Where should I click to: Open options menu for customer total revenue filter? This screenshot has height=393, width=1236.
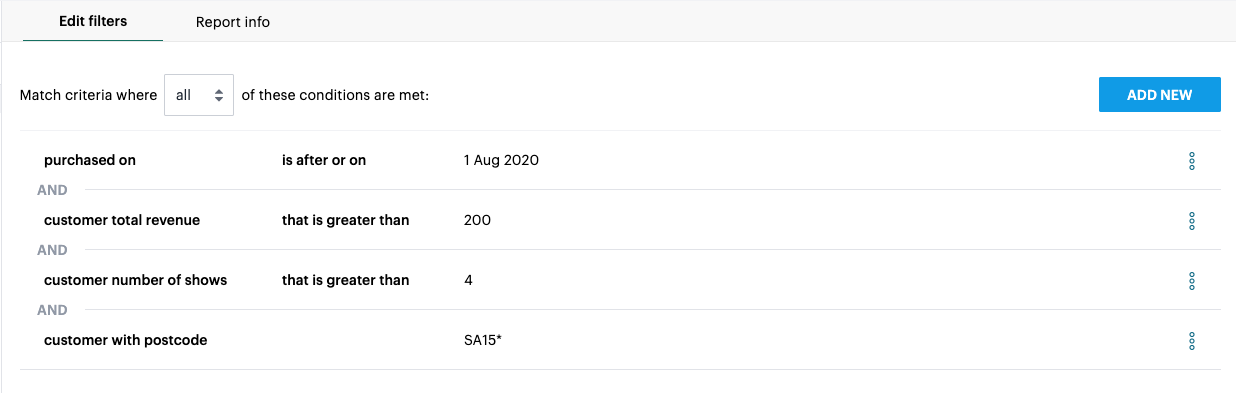1191,220
